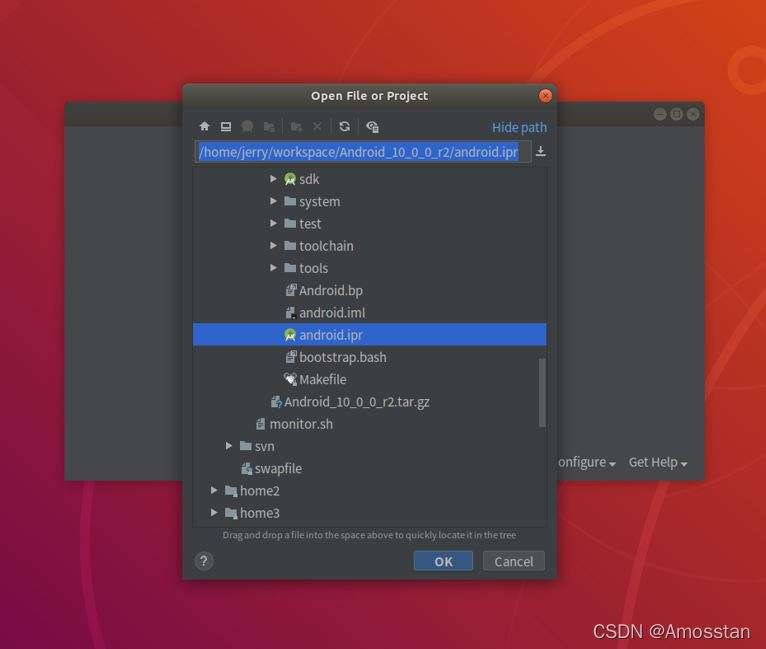Go to the home directory icon
This screenshot has width=766, height=649.
(204, 126)
